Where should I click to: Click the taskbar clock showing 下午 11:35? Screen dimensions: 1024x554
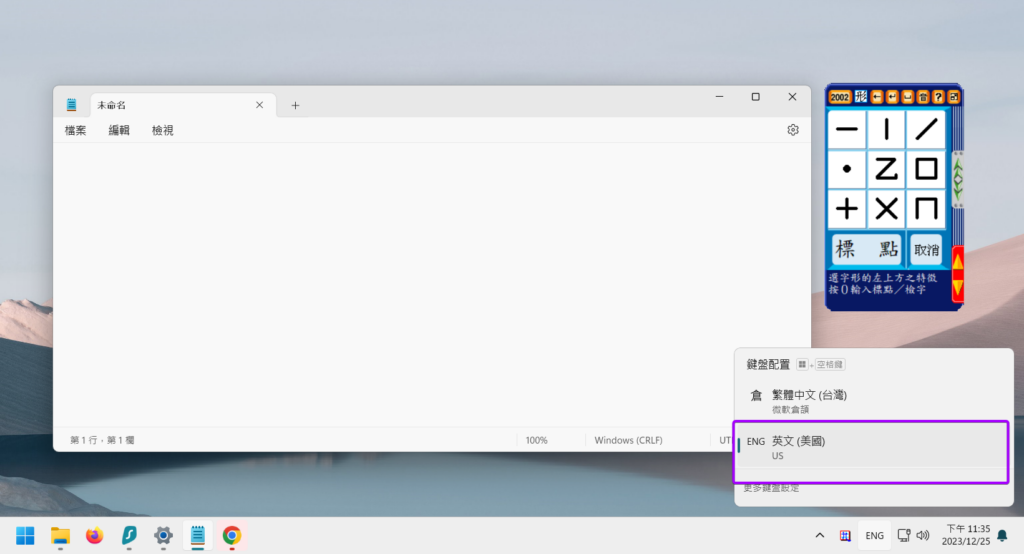point(966,535)
